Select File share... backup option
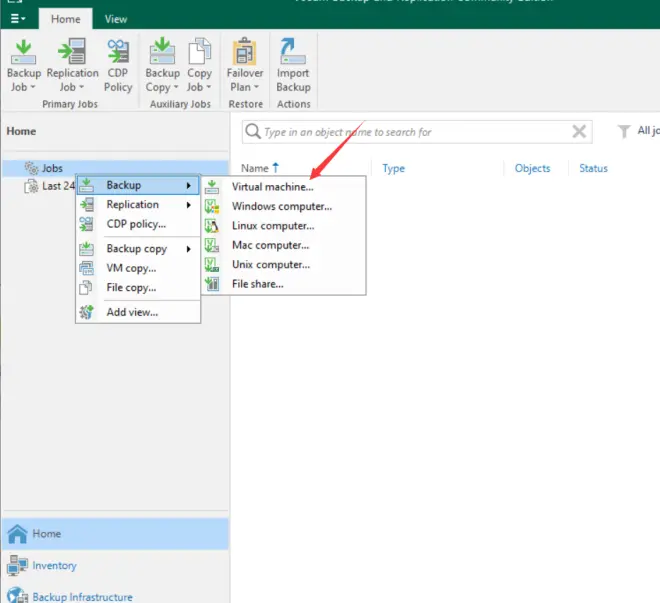This screenshot has height=603, width=660. point(284,284)
